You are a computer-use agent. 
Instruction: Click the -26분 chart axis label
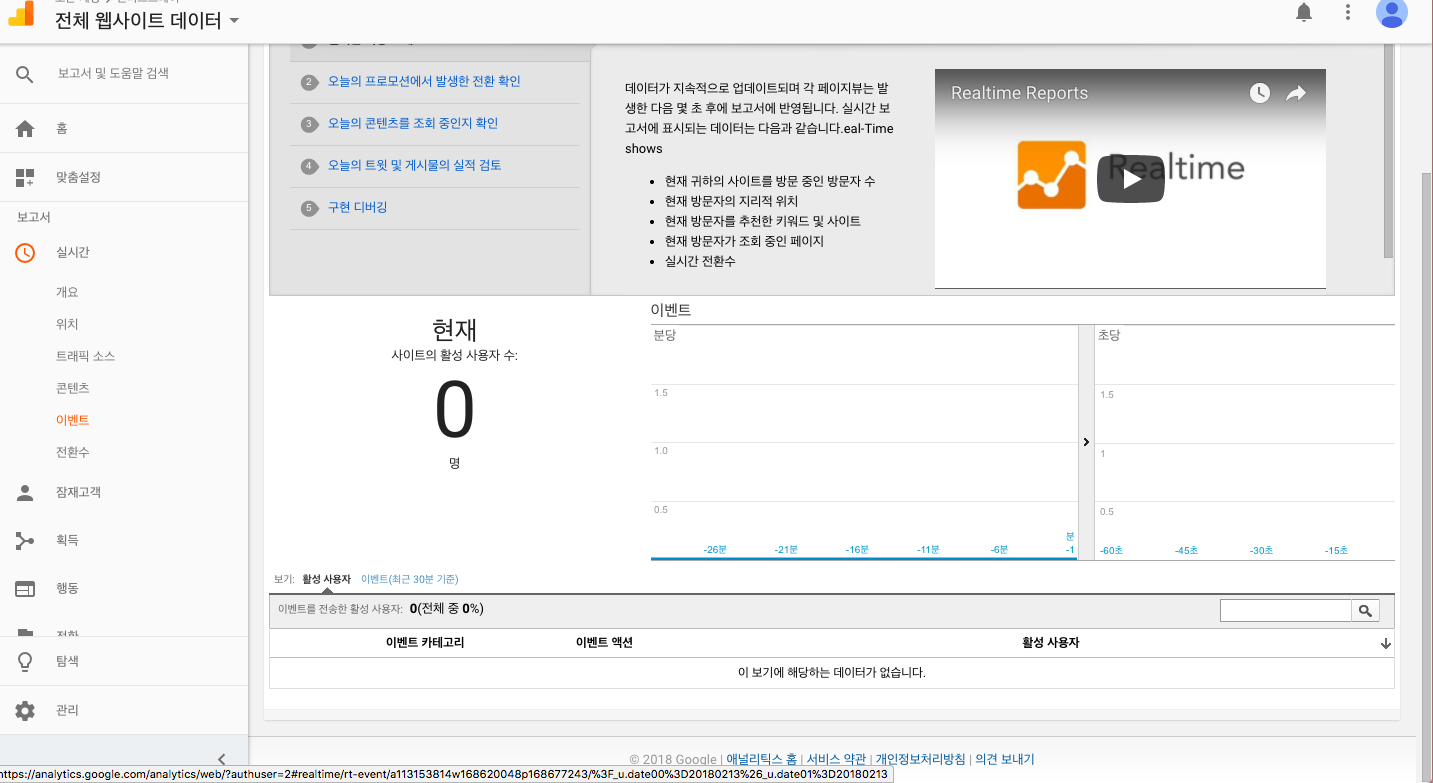pos(715,550)
